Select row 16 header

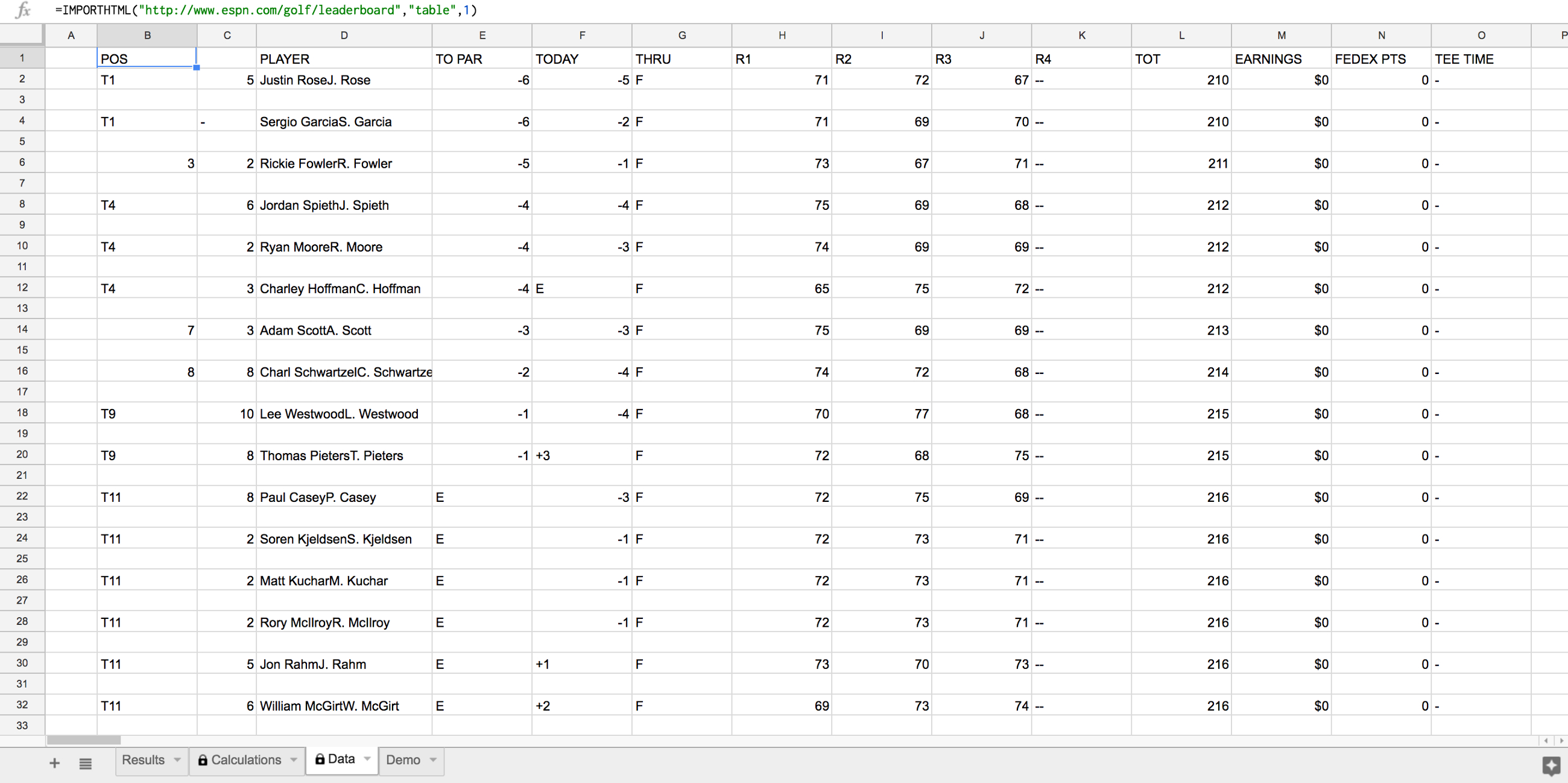pyautogui.click(x=22, y=371)
